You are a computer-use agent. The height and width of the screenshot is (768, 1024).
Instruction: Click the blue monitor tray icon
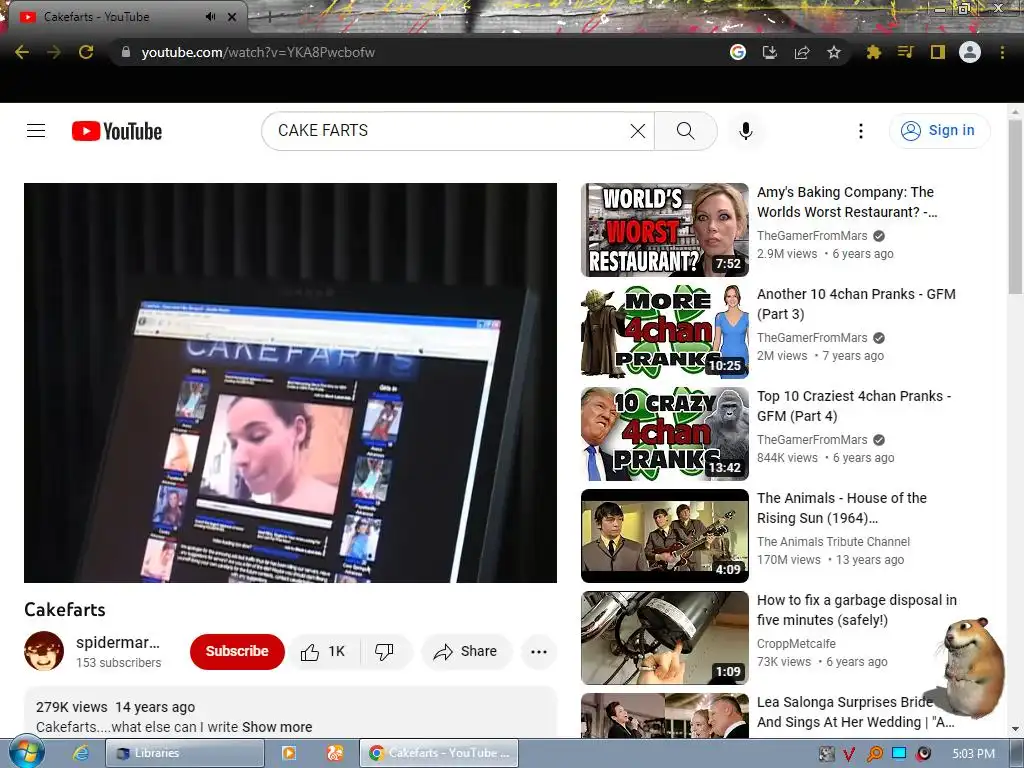coord(899,754)
